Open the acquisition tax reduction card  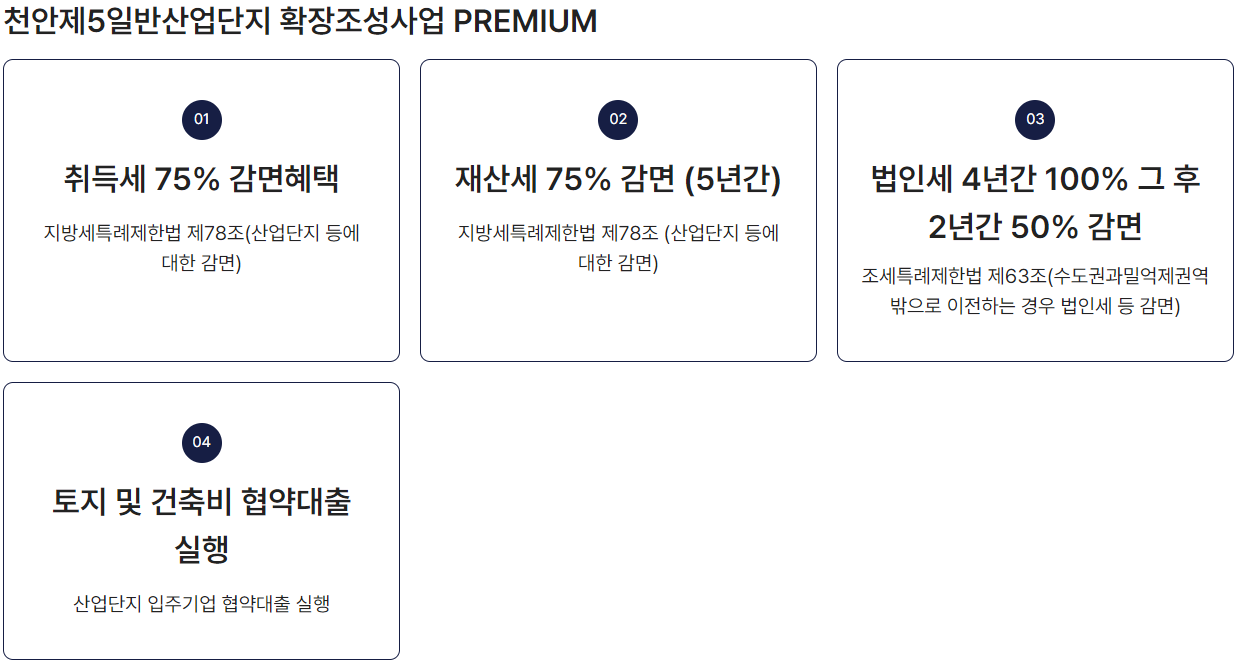coord(201,210)
